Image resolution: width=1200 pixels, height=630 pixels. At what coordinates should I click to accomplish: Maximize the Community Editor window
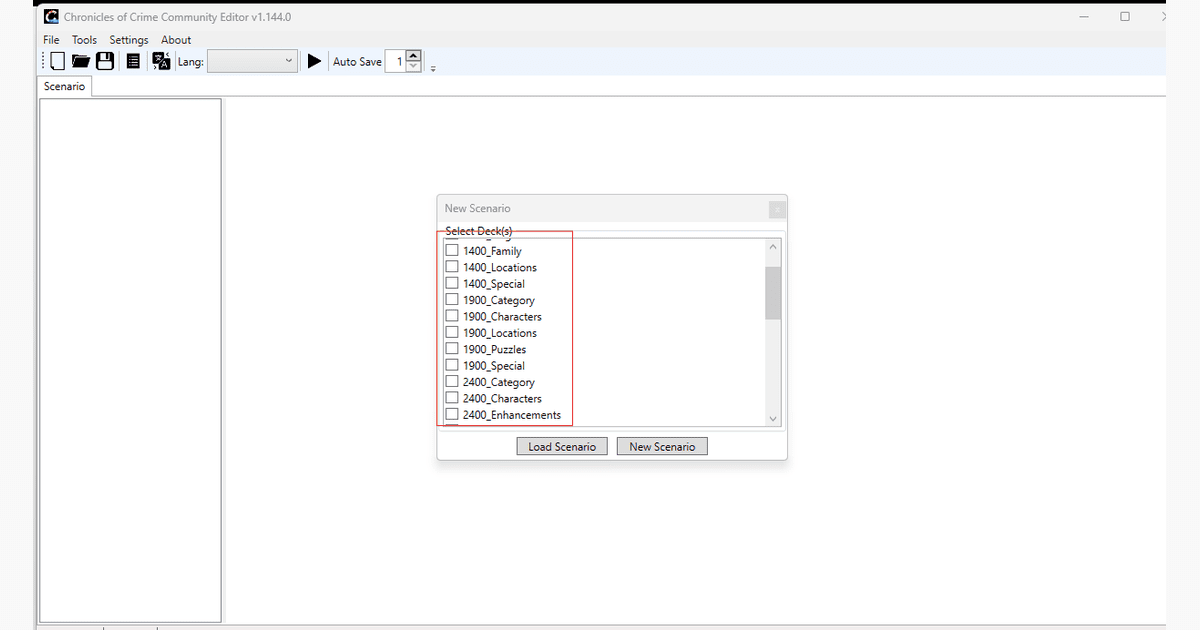point(1125,16)
